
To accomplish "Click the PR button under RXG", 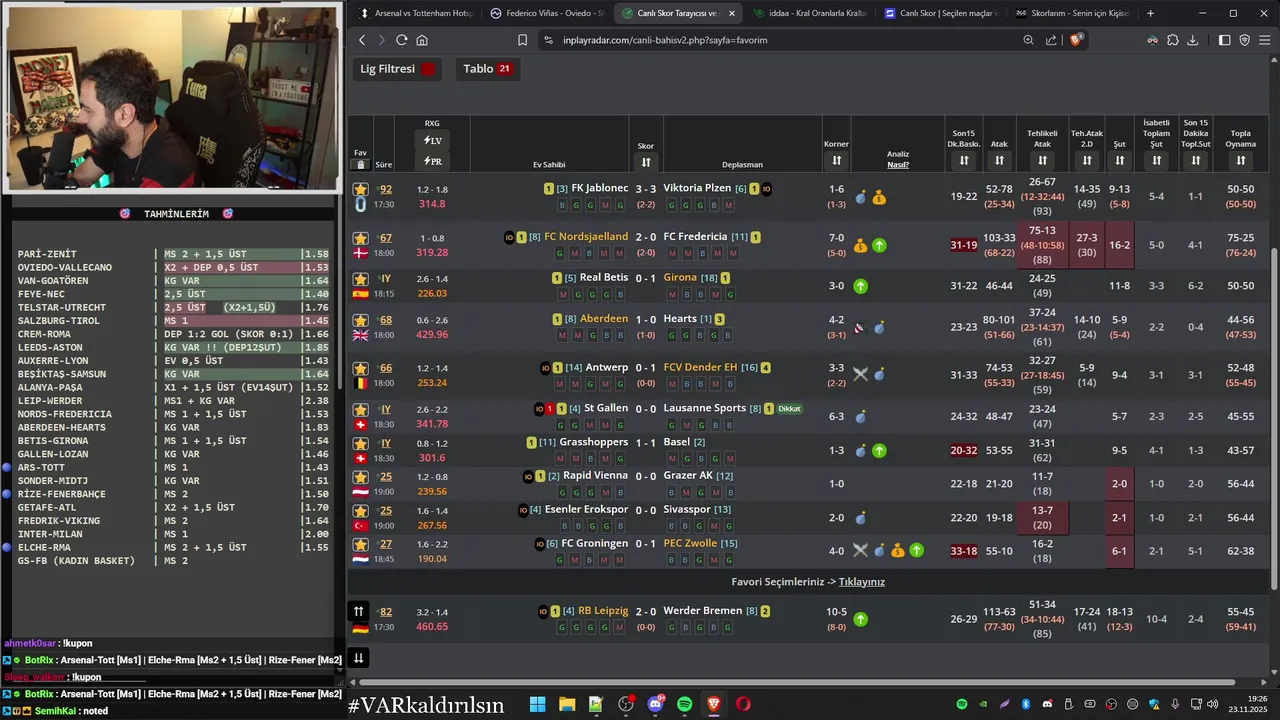I will [x=432, y=161].
